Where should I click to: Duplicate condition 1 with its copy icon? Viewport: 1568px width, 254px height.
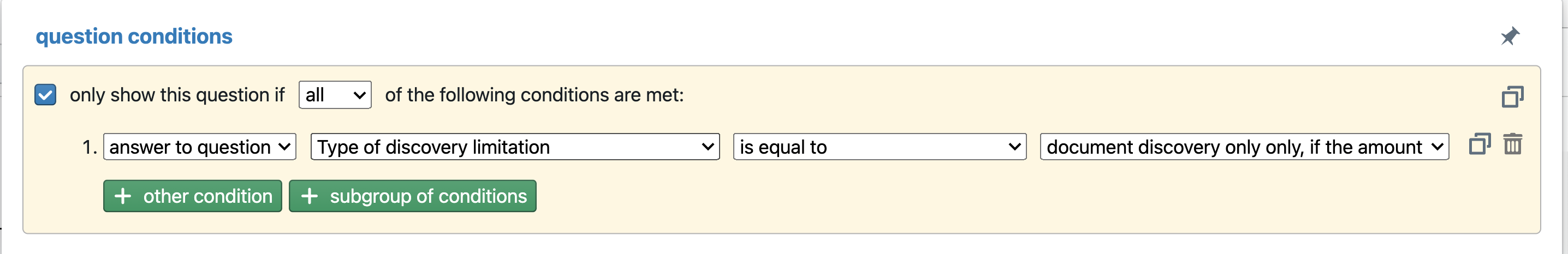1480,144
